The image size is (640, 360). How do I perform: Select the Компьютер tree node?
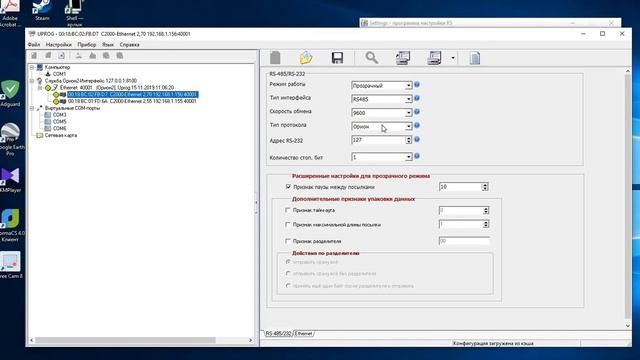57,67
